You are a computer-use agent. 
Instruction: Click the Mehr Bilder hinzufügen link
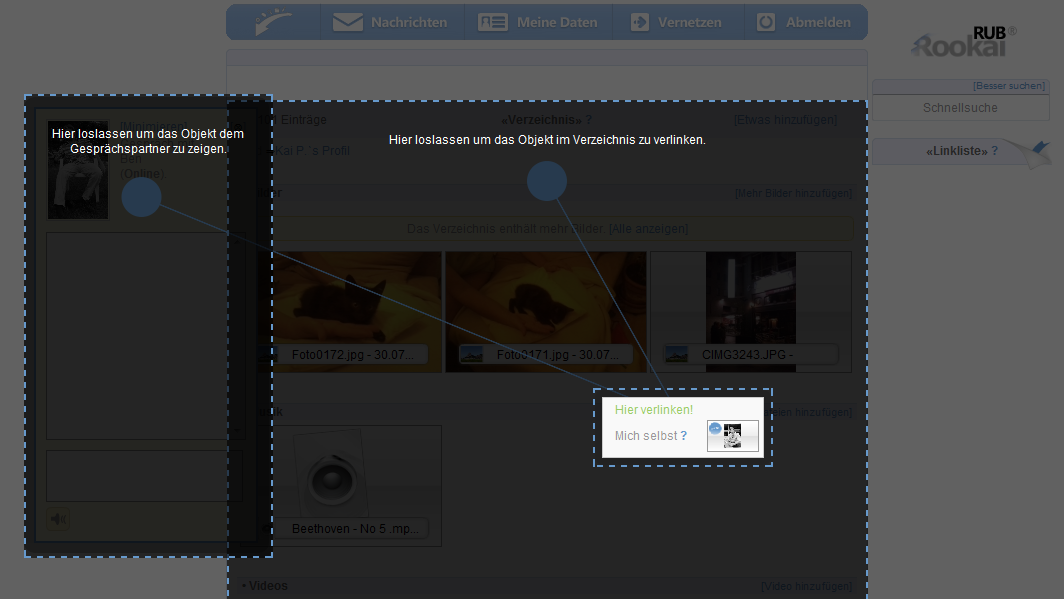pos(793,193)
